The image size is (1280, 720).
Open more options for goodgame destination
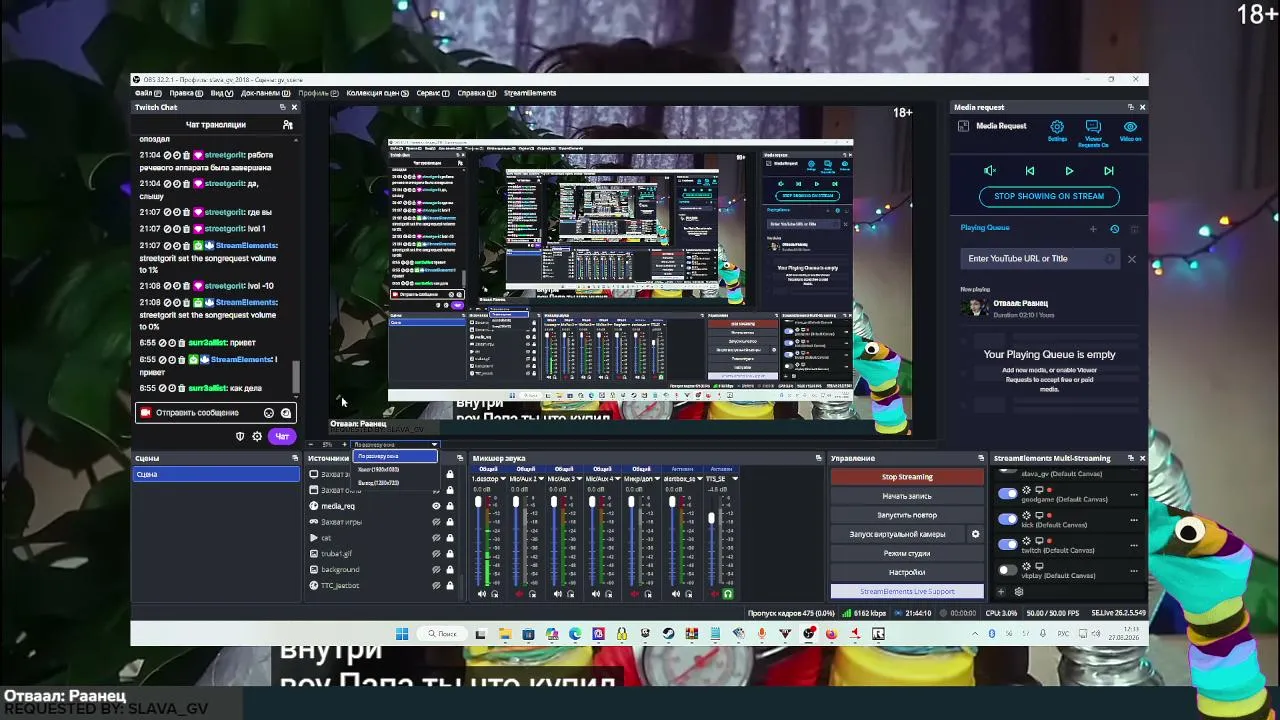(x=1133, y=495)
